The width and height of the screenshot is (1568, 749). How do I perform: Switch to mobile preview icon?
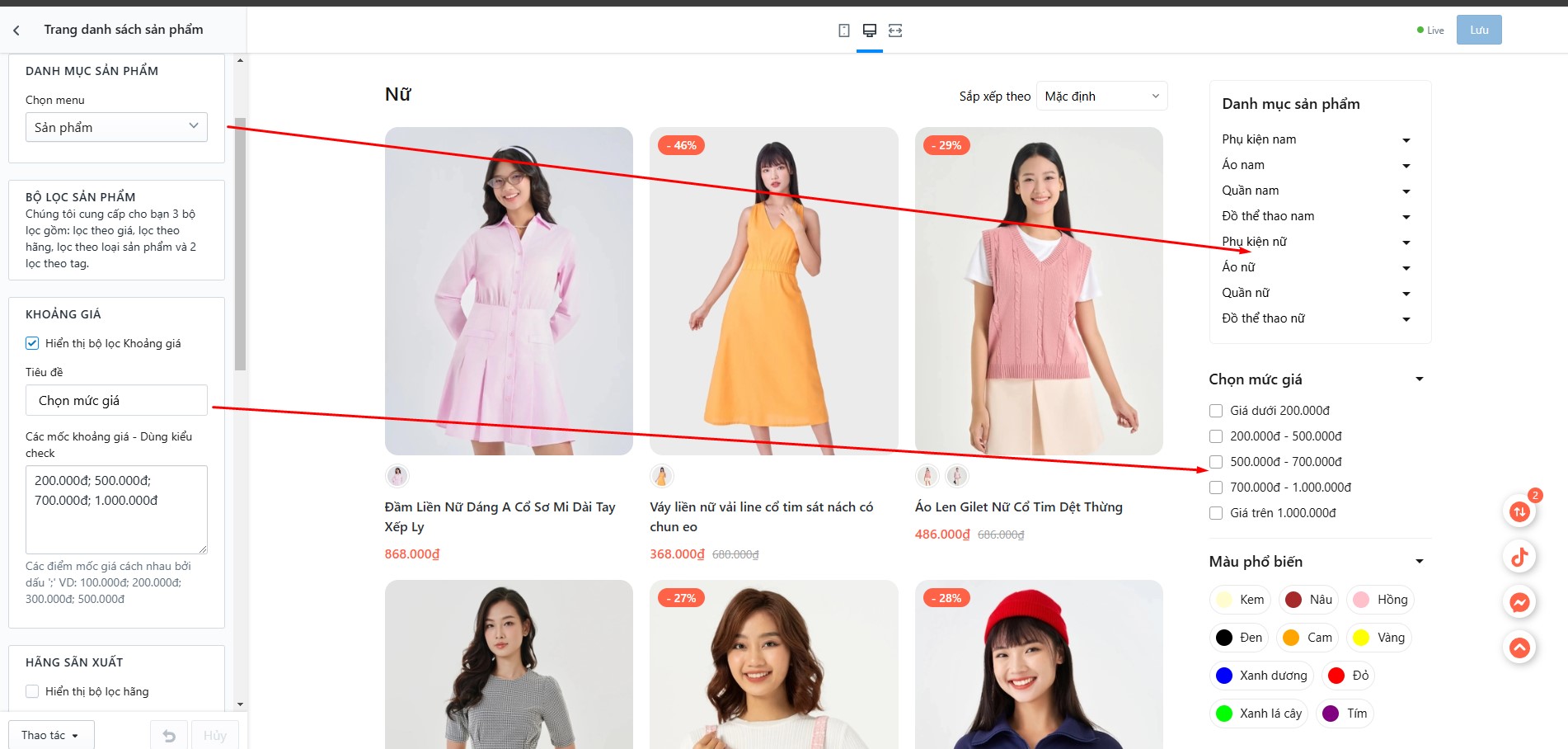pyautogui.click(x=843, y=31)
